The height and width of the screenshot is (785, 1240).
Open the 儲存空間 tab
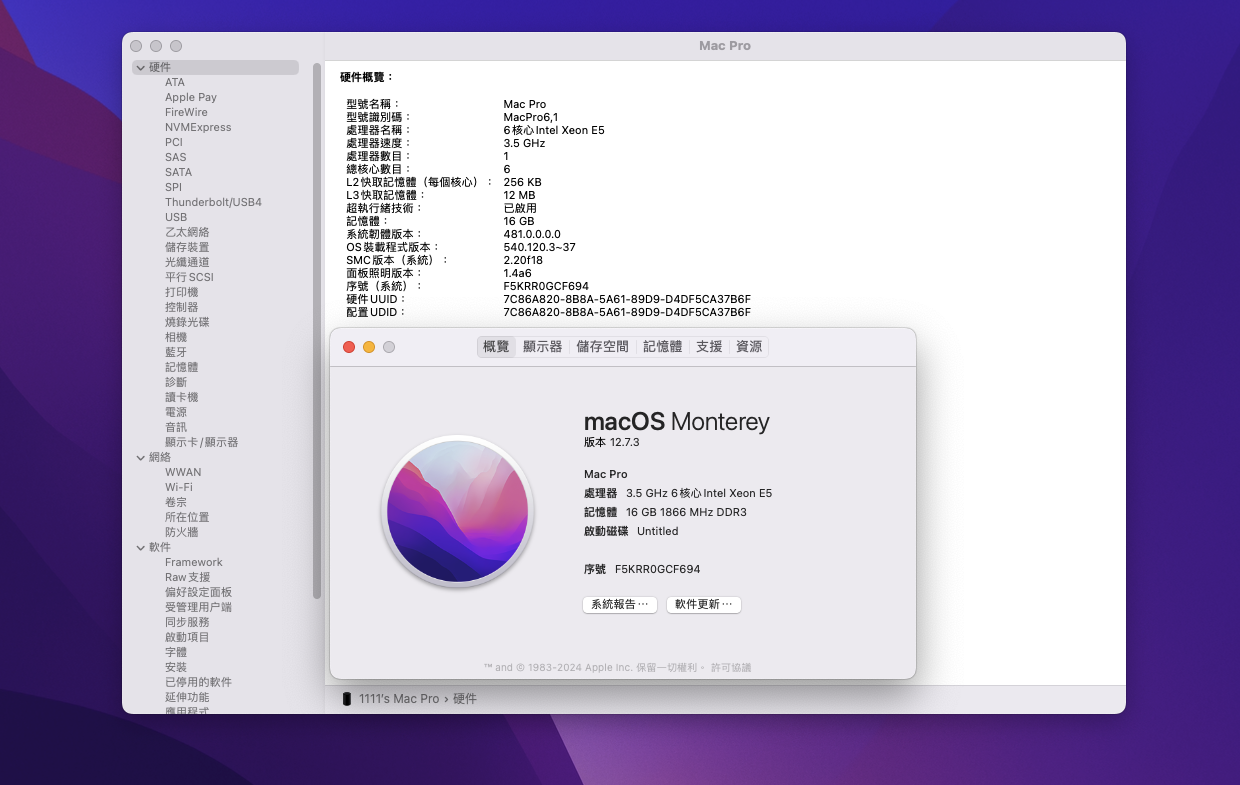602,346
